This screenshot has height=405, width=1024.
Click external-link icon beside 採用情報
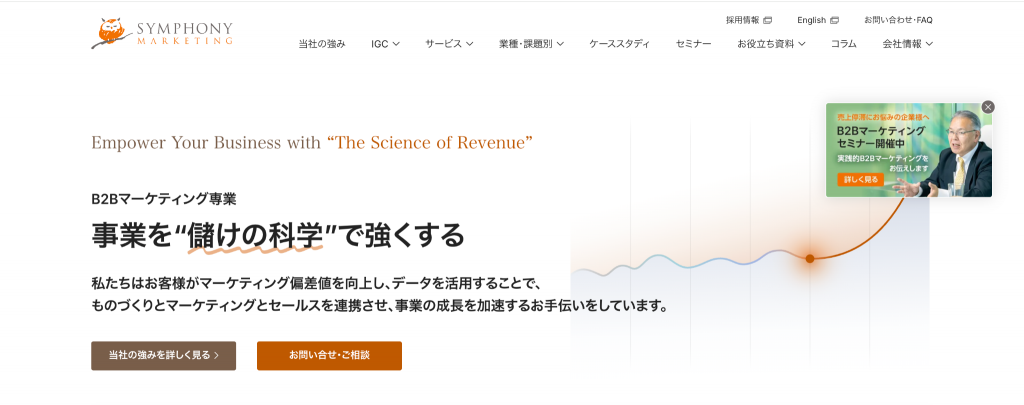[x=767, y=20]
